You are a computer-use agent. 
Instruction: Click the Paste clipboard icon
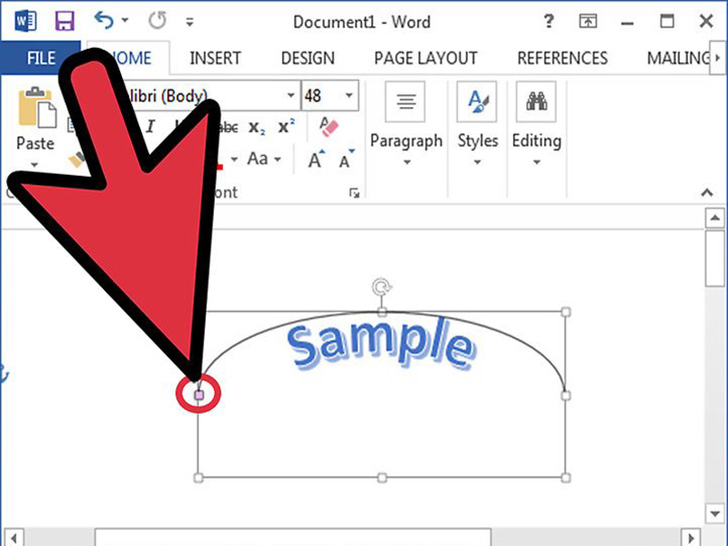(x=35, y=108)
